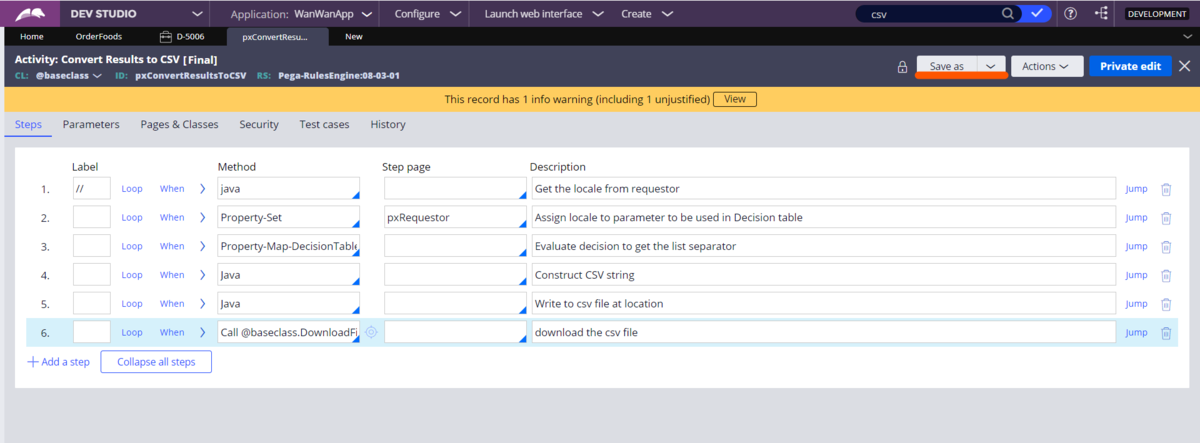Screen dimensions: 1200x443
Task: Switch to the Parameters tab
Action: pyautogui.click(x=91, y=124)
